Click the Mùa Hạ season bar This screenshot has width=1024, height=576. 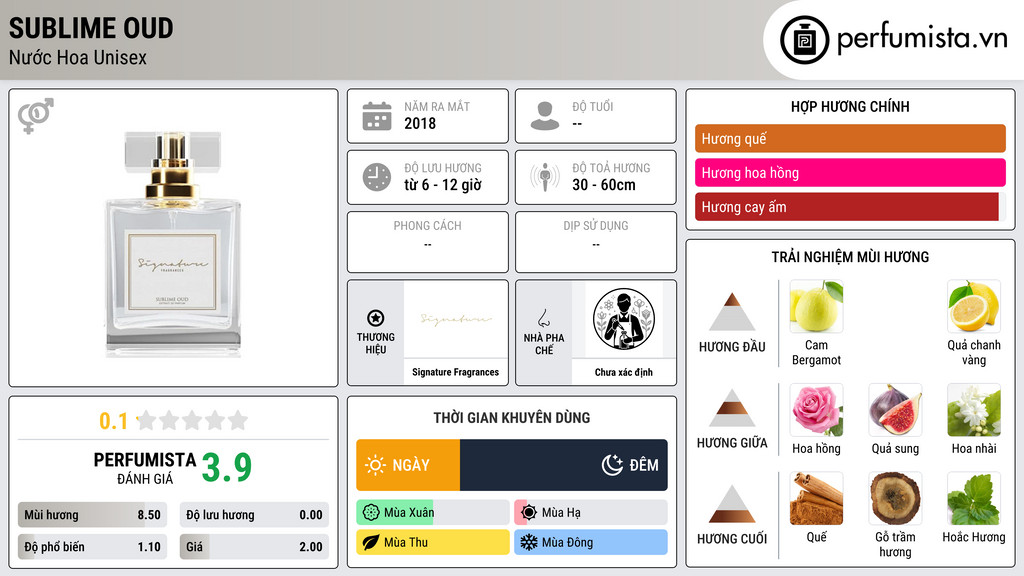tap(590, 512)
